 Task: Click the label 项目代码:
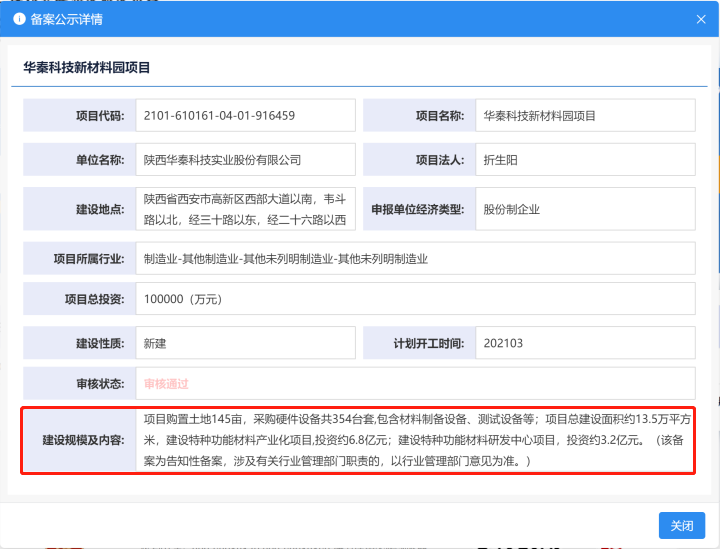click(100, 116)
